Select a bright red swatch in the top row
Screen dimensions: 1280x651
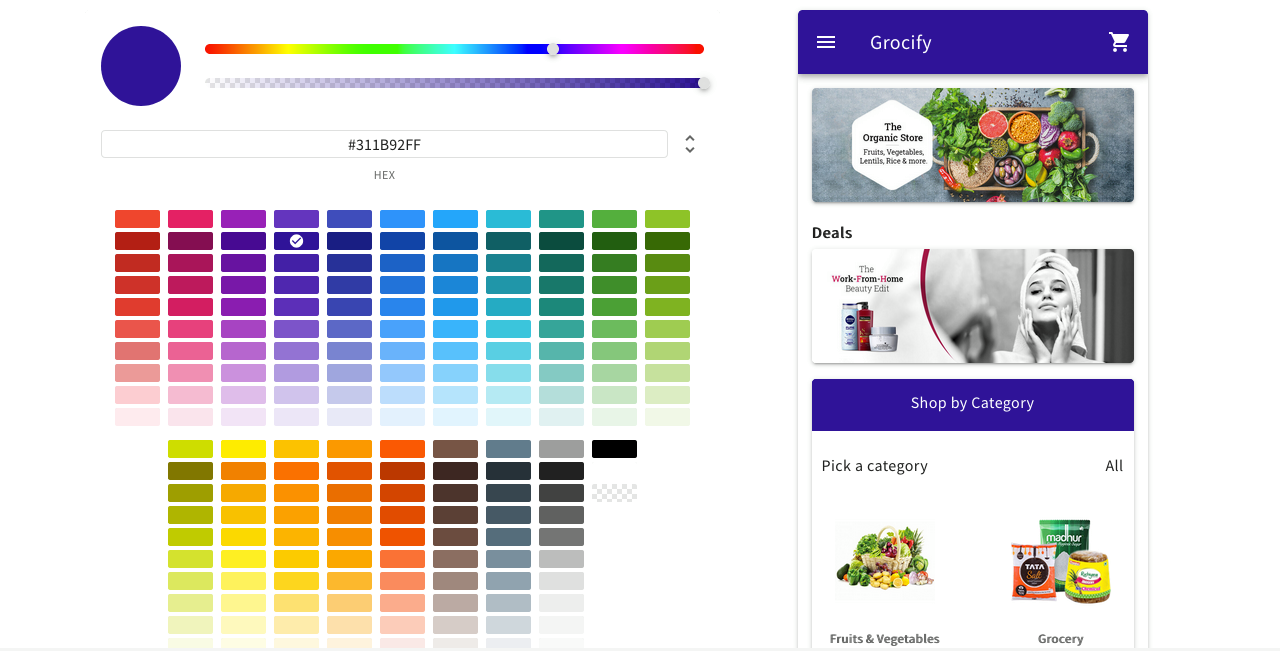point(137,217)
